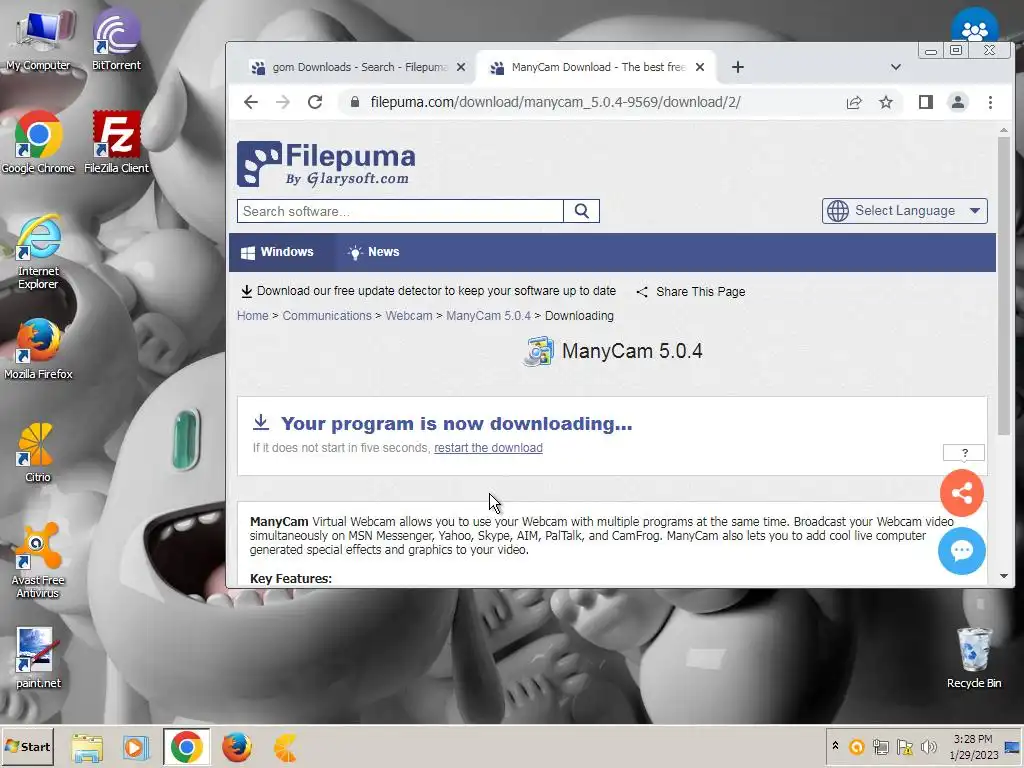Open Citrio desktop shortcut
This screenshot has height=768, width=1024.
37,453
